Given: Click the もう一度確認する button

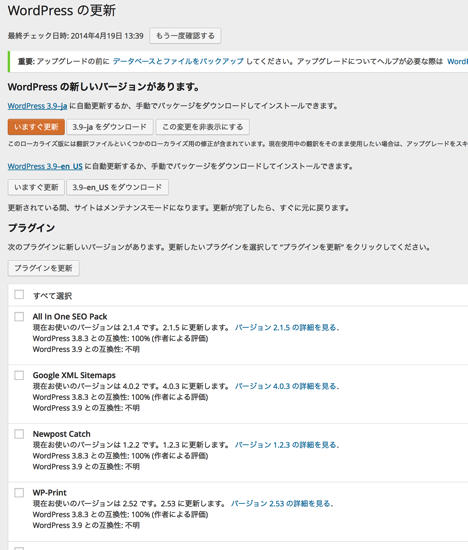Looking at the screenshot, I should click(x=185, y=36).
